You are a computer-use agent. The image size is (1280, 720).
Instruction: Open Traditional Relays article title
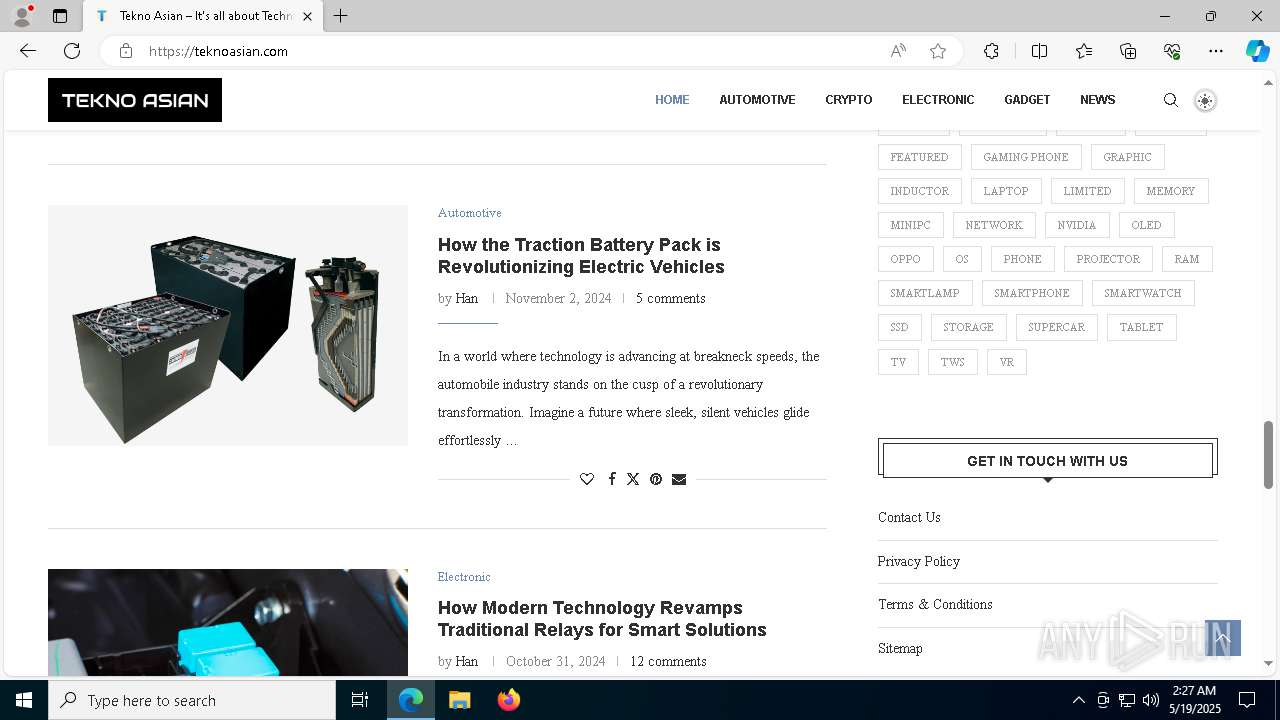pyautogui.click(x=602, y=619)
